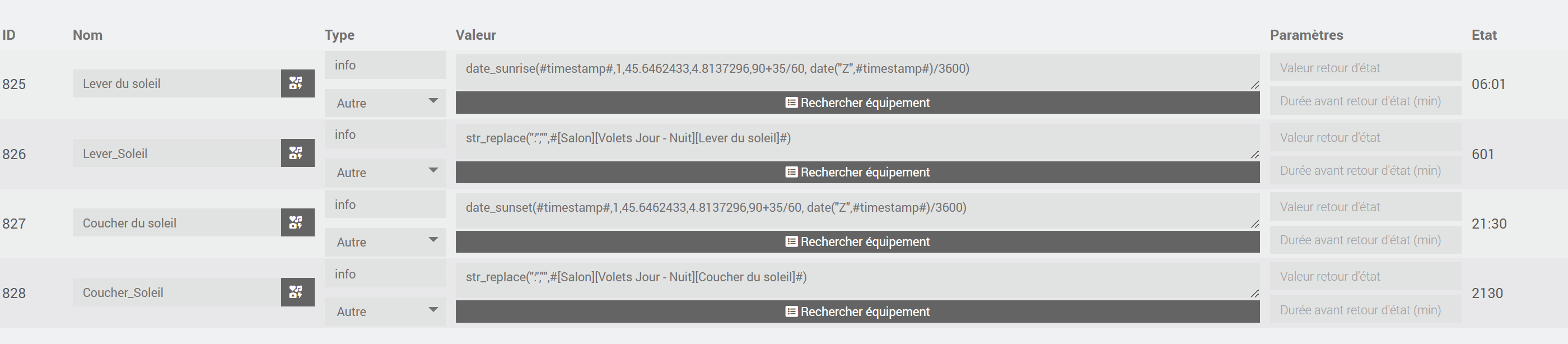This screenshot has width=1568, height=344.
Task: Expand the Autre subtype dropdown for command 826
Action: point(385,173)
